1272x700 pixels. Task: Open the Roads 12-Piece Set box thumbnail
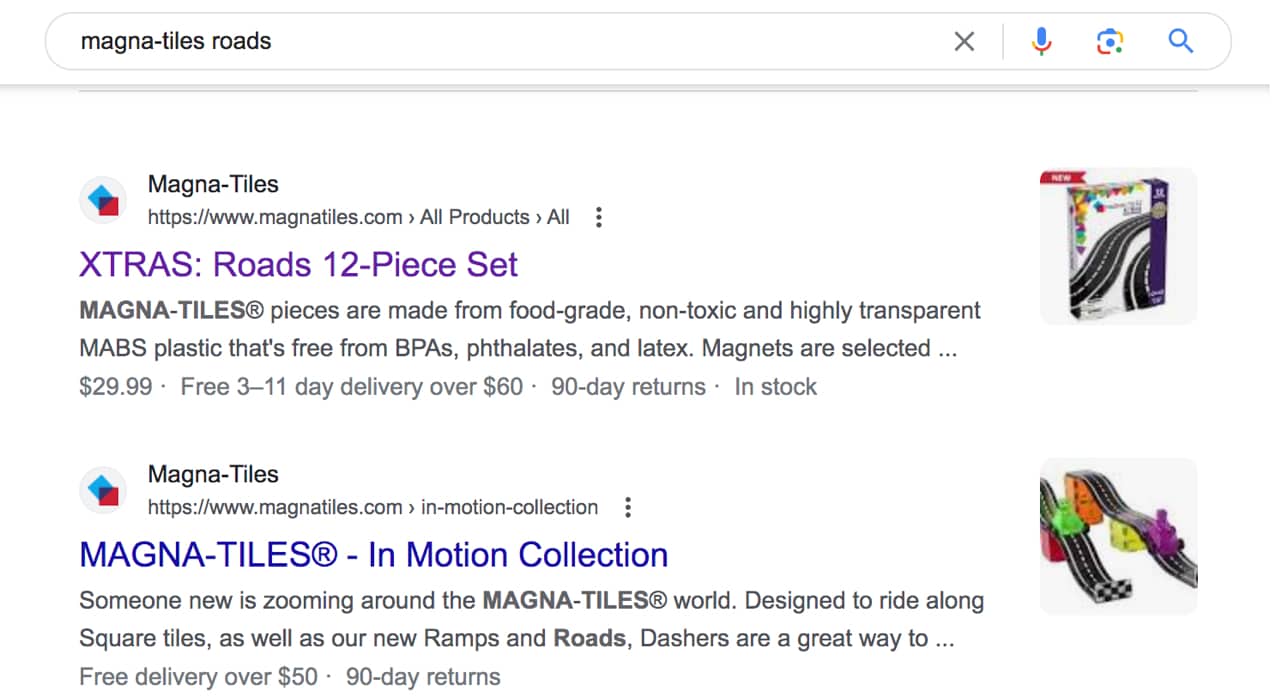1118,246
